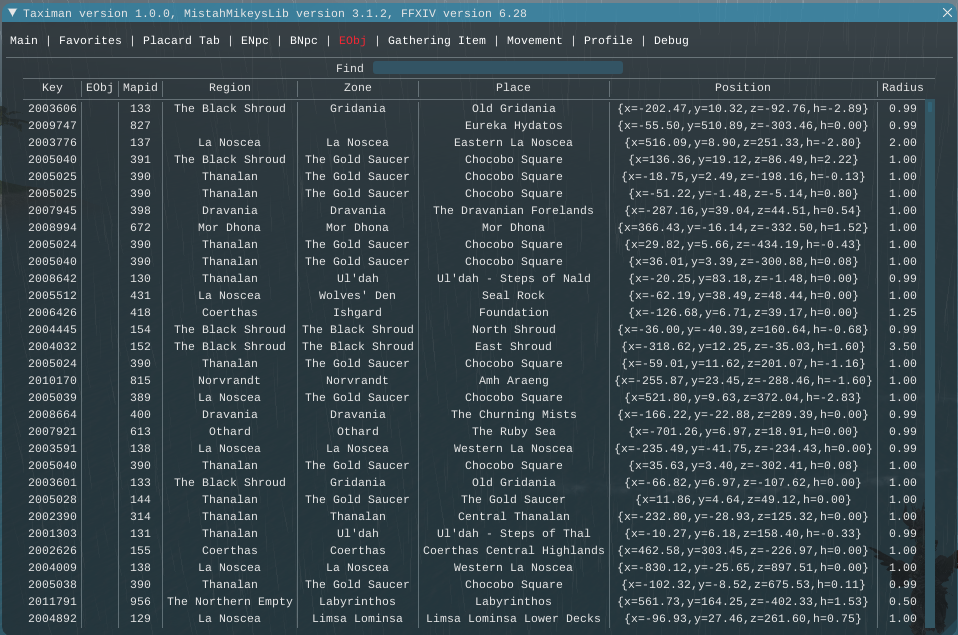This screenshot has width=958, height=635.
Task: Open the Profile tab
Action: [608, 40]
